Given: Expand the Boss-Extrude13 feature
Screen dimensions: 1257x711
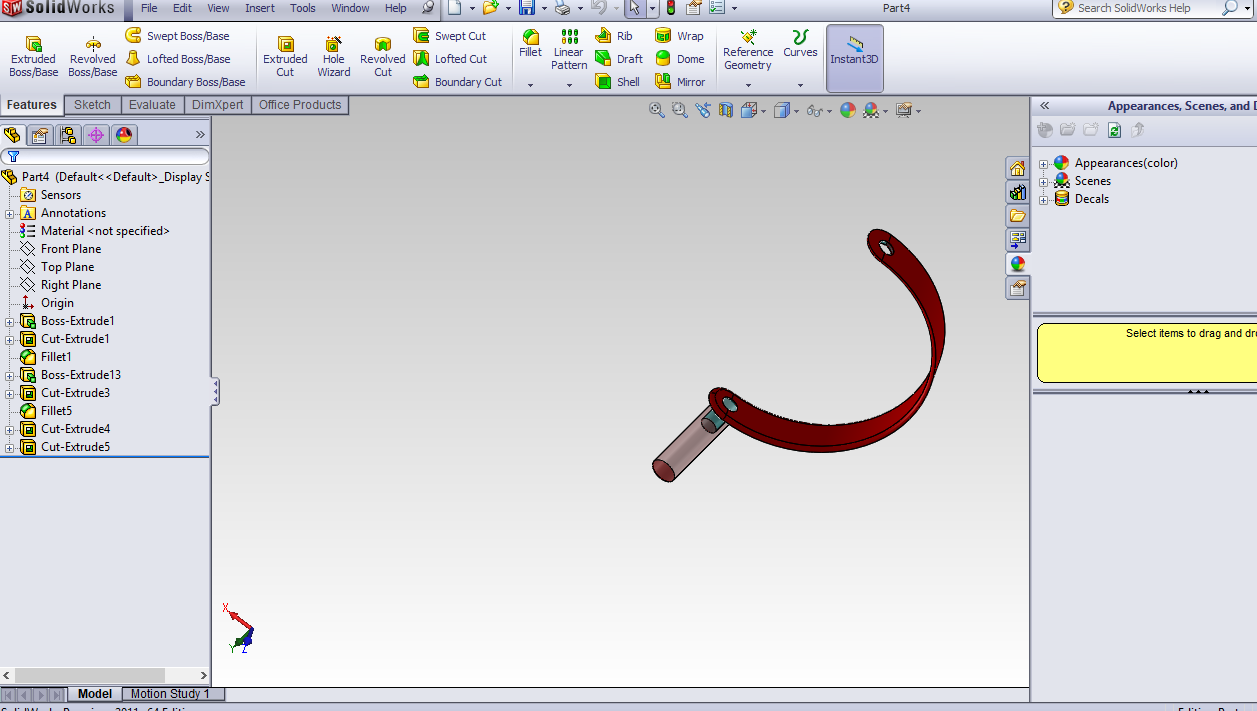Looking at the screenshot, I should 10,375.
